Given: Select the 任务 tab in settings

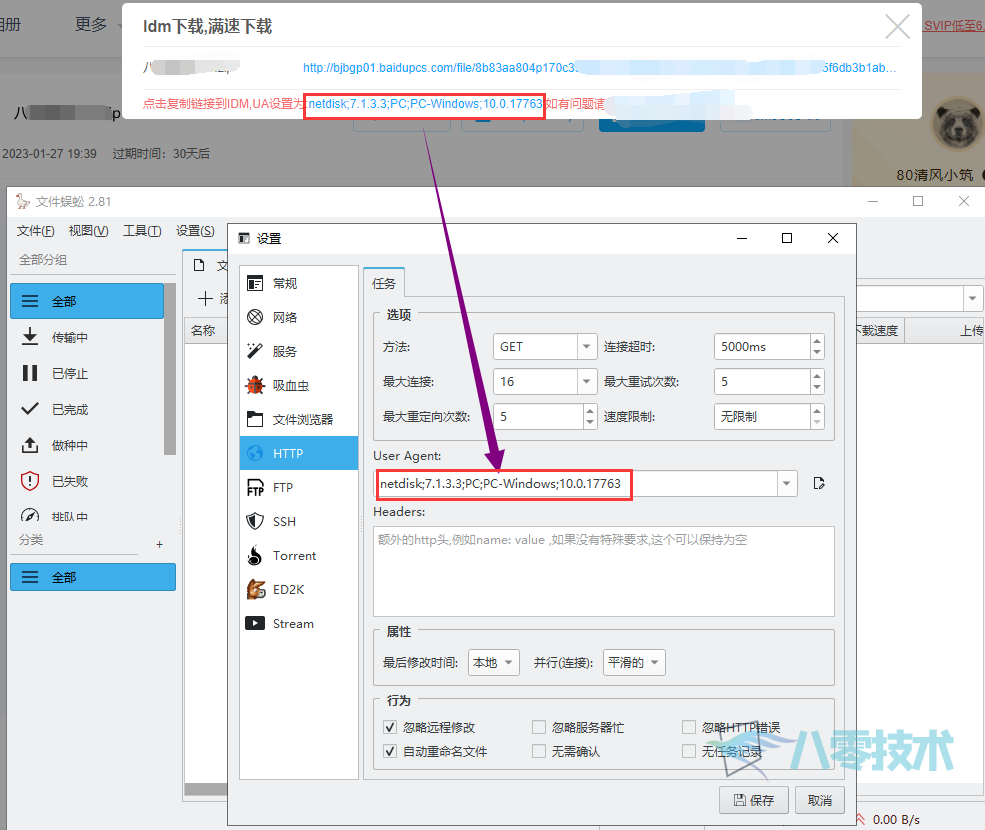Looking at the screenshot, I should [384, 283].
